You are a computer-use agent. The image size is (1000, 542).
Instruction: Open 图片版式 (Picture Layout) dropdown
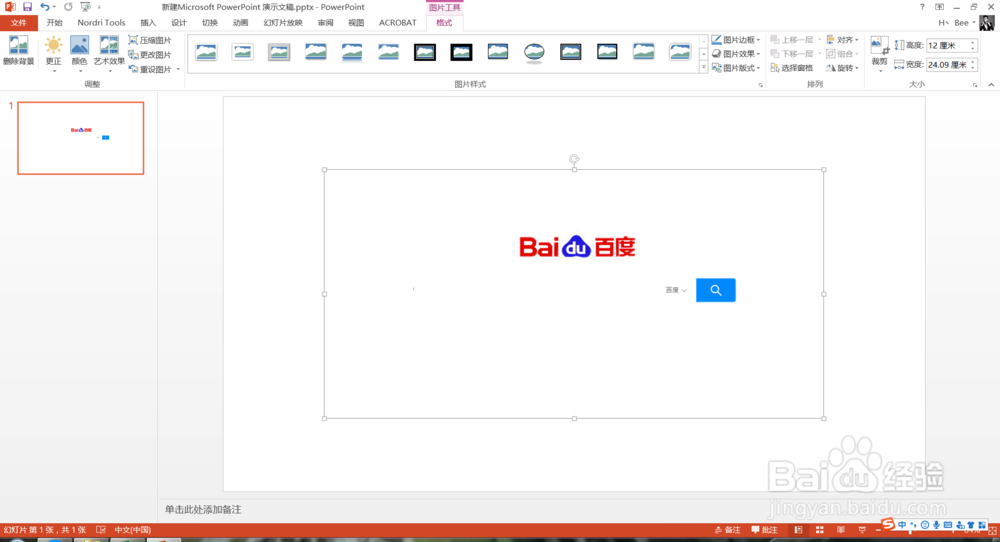(736, 68)
